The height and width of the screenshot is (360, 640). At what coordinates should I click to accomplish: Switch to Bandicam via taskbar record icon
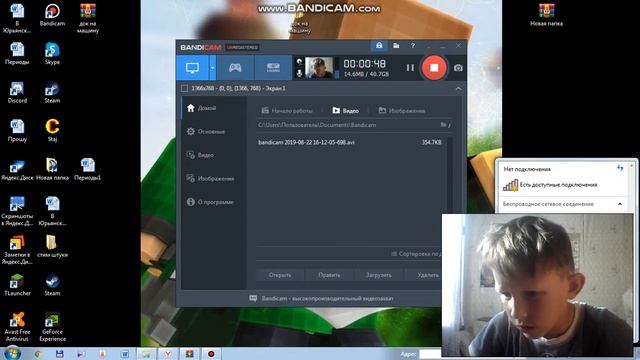pyautogui.click(x=211, y=354)
